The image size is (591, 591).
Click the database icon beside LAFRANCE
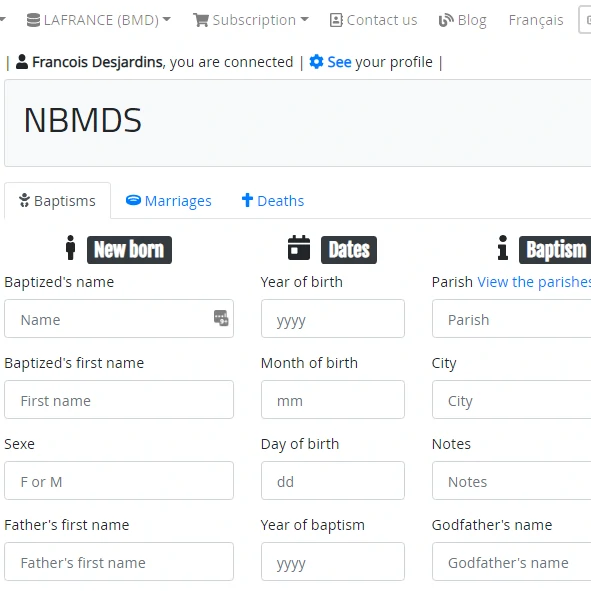point(33,20)
